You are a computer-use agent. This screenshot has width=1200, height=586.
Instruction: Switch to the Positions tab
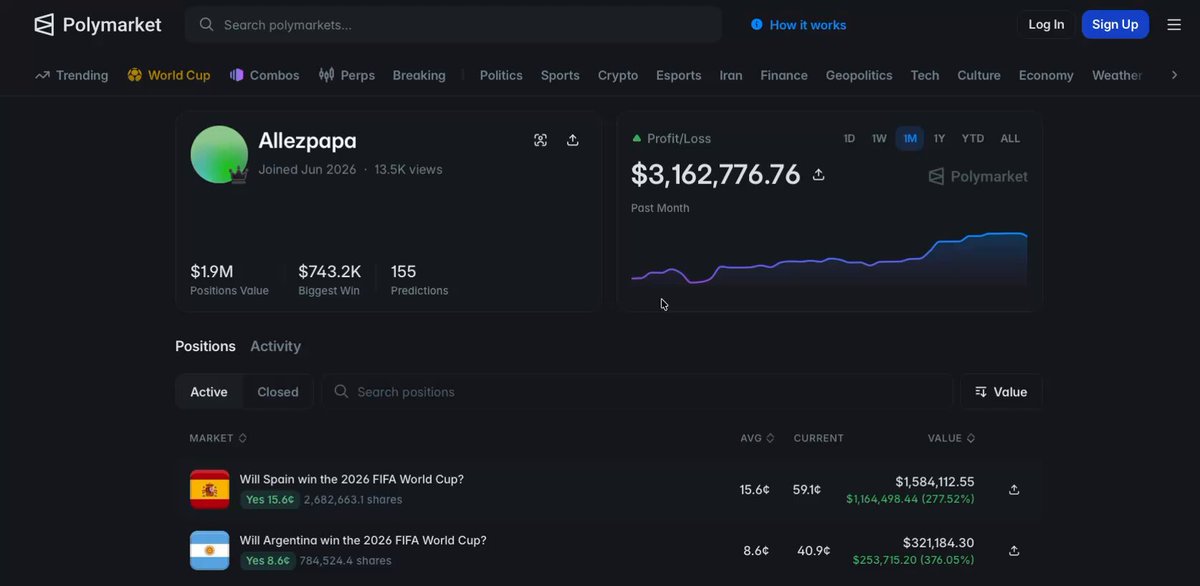pos(205,346)
